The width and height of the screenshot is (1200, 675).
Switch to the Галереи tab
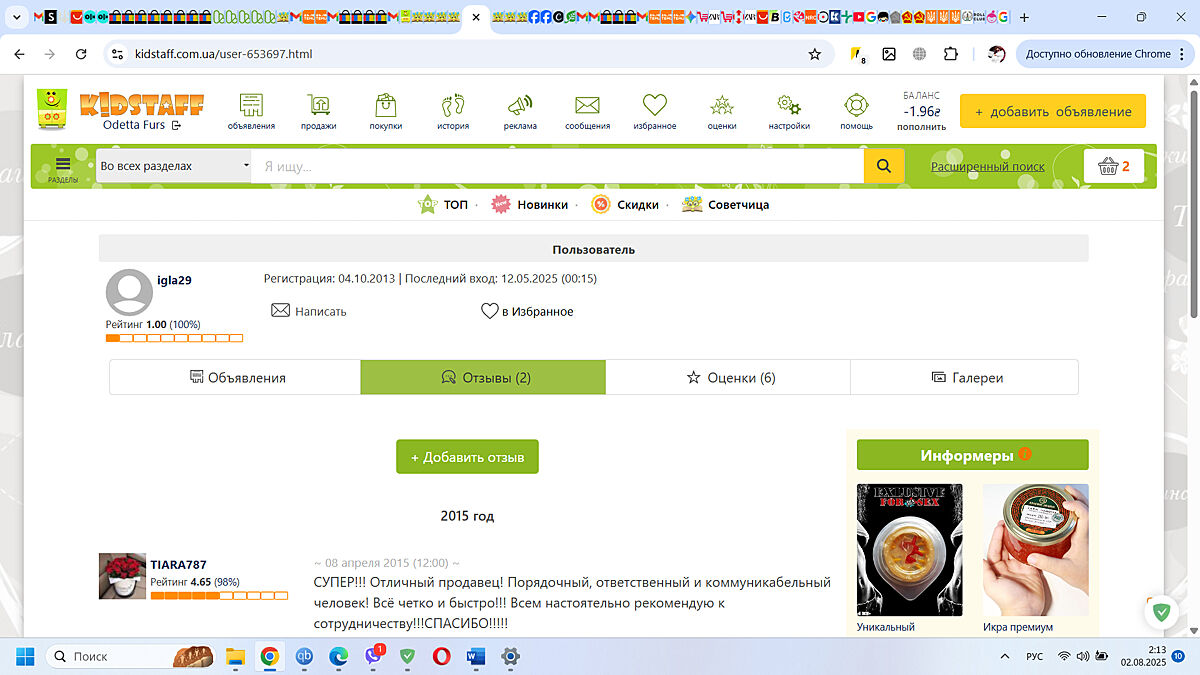[965, 378]
